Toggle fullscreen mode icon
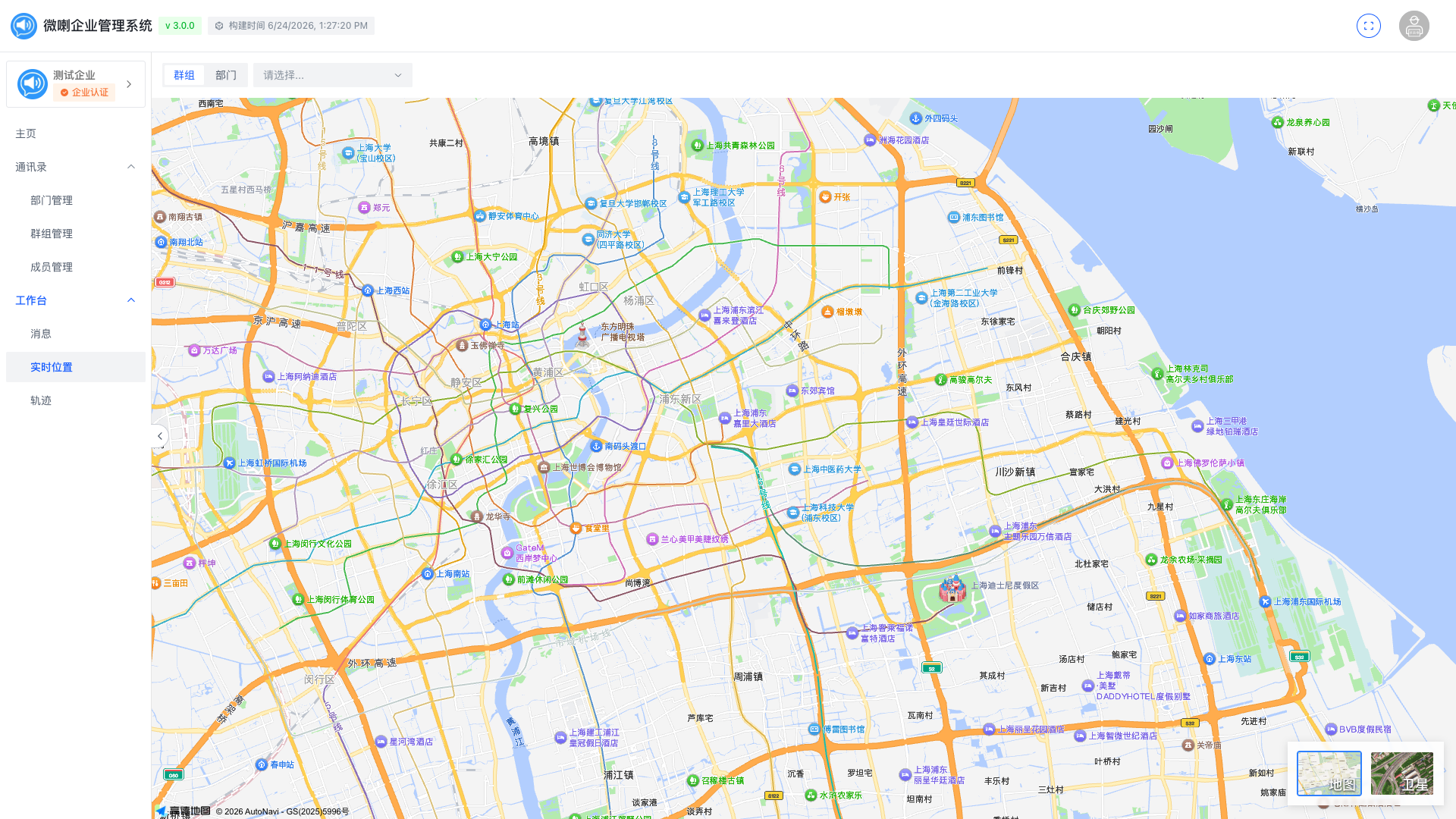 point(1369,26)
